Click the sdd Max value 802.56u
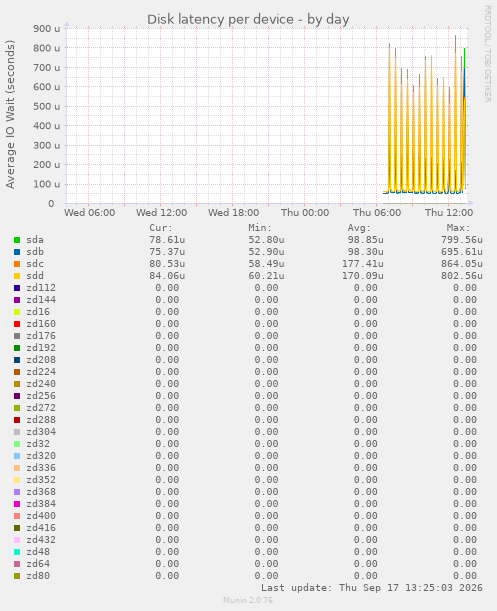The width and height of the screenshot is (497, 611). (462, 275)
